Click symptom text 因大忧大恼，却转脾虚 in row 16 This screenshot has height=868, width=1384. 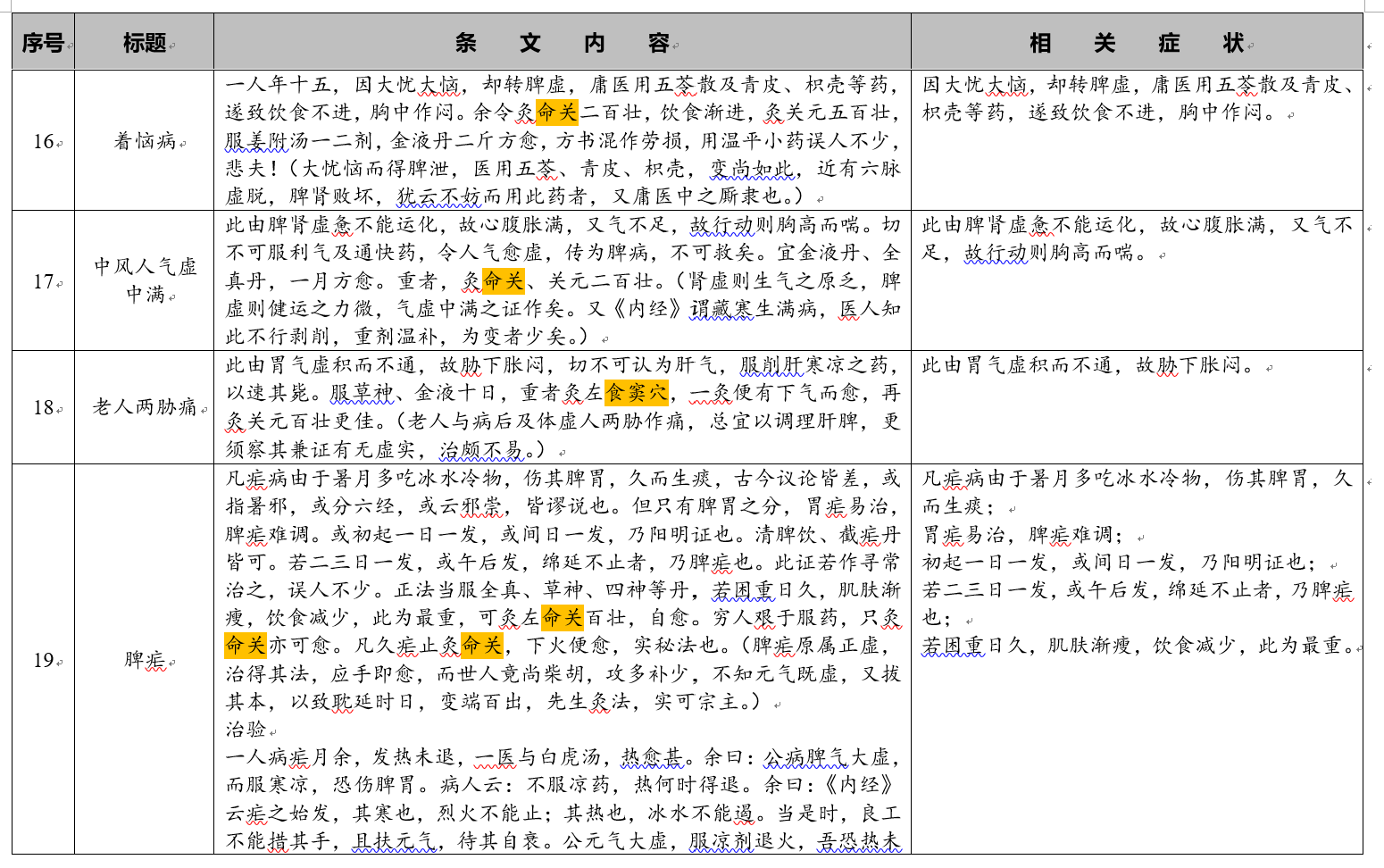(1030, 85)
